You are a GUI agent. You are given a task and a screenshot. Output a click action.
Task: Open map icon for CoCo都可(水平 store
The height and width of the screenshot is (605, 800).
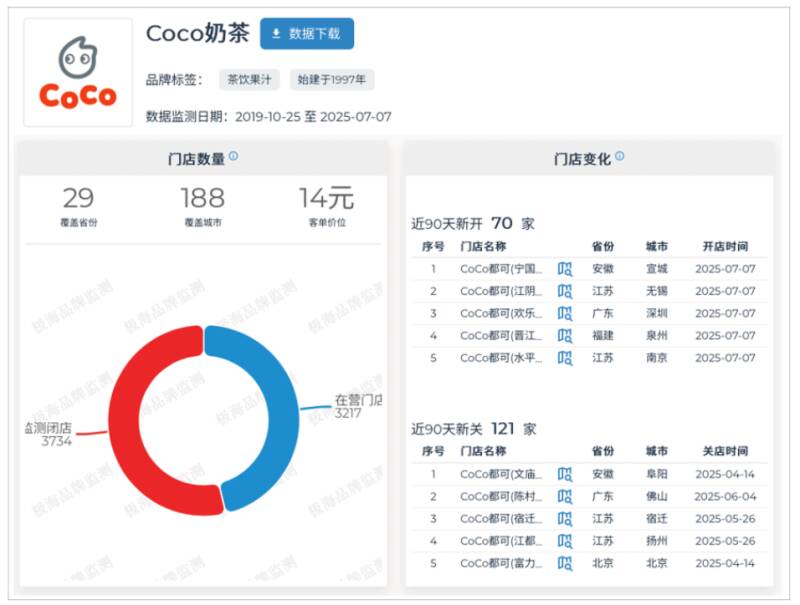click(565, 358)
